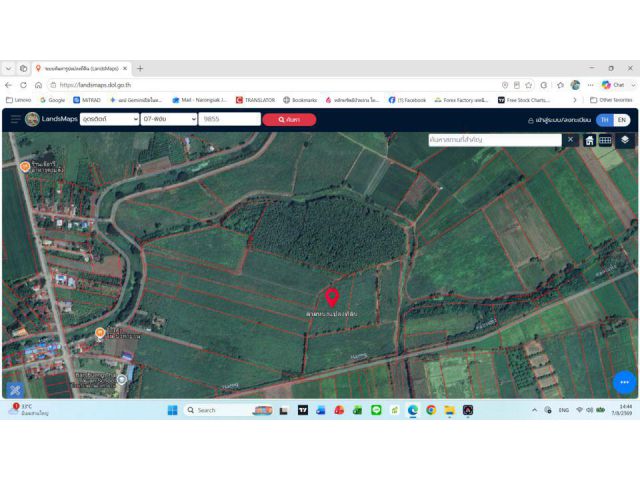Click the measure tool icon bottom-left of map

click(15, 390)
